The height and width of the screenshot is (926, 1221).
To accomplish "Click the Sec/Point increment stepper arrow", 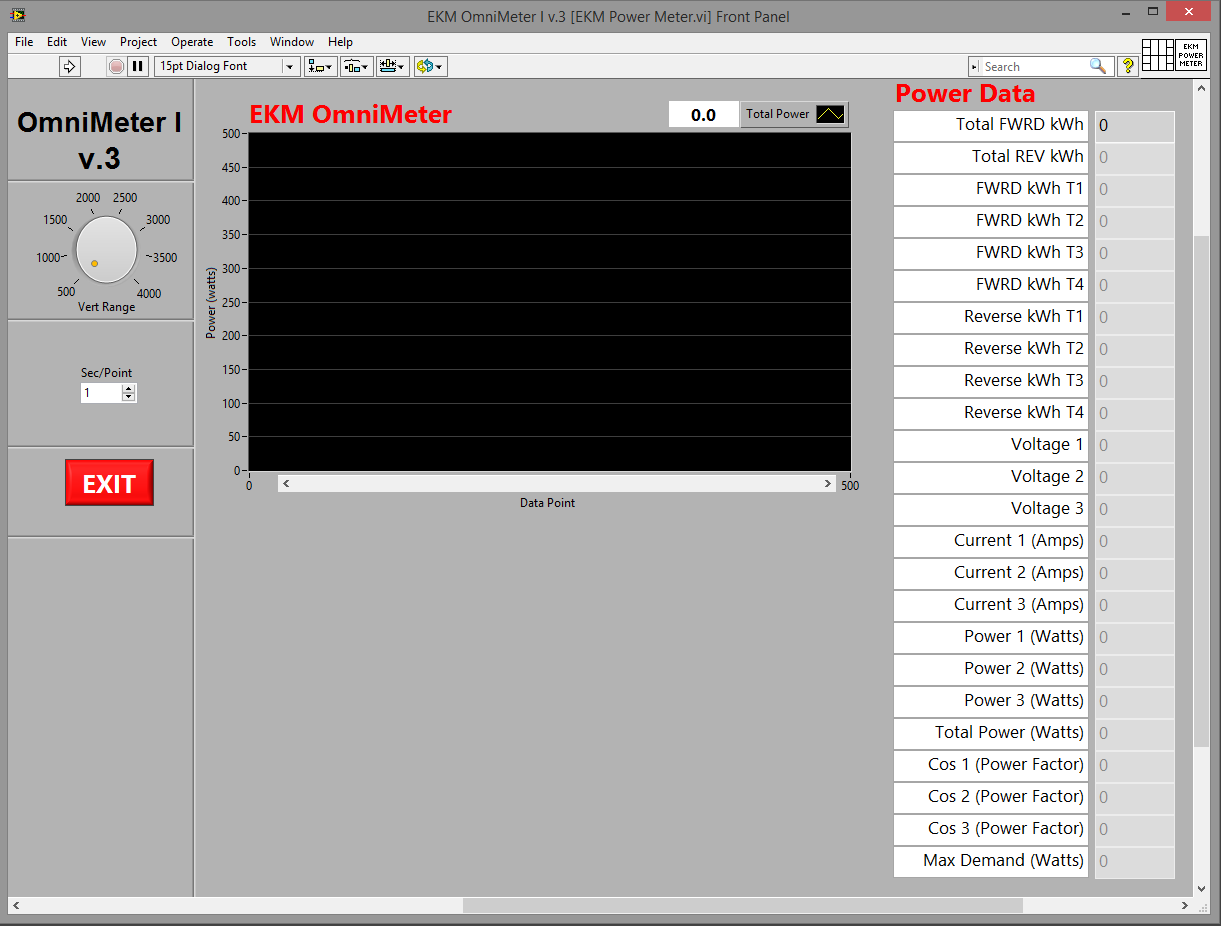I will [128, 387].
